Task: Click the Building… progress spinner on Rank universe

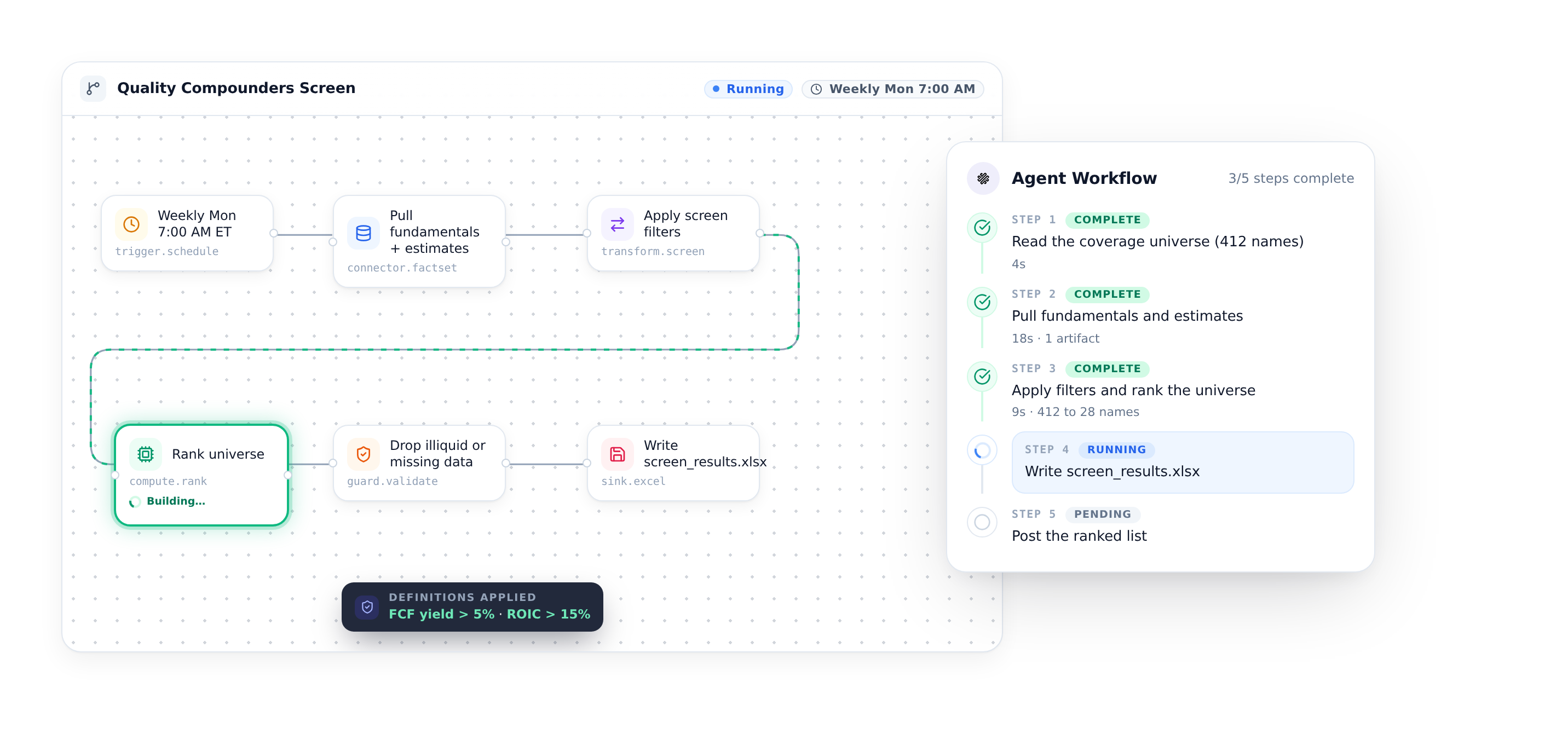Action: tap(135, 501)
